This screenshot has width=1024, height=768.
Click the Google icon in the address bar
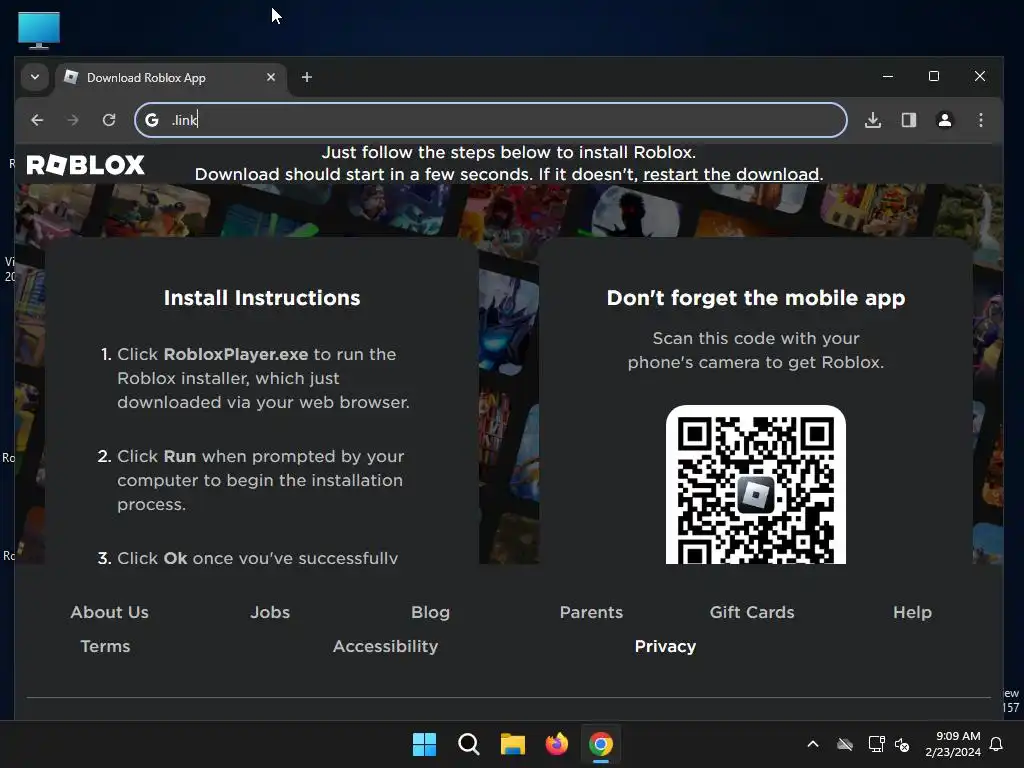click(152, 120)
